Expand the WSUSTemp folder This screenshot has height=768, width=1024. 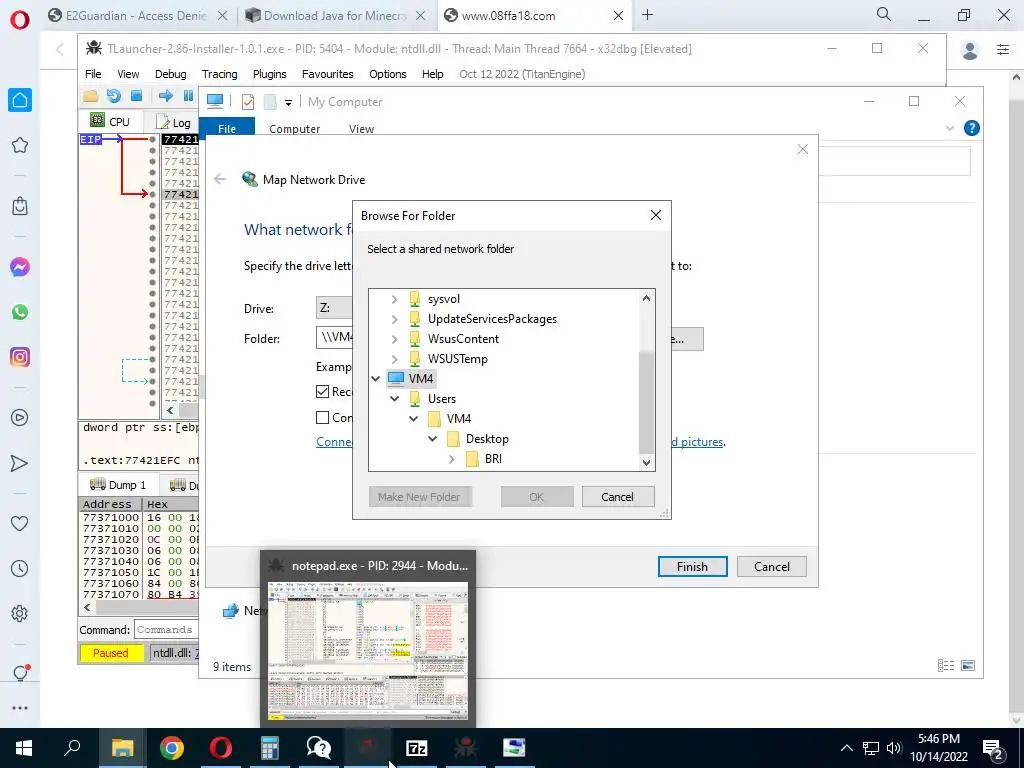(394, 359)
